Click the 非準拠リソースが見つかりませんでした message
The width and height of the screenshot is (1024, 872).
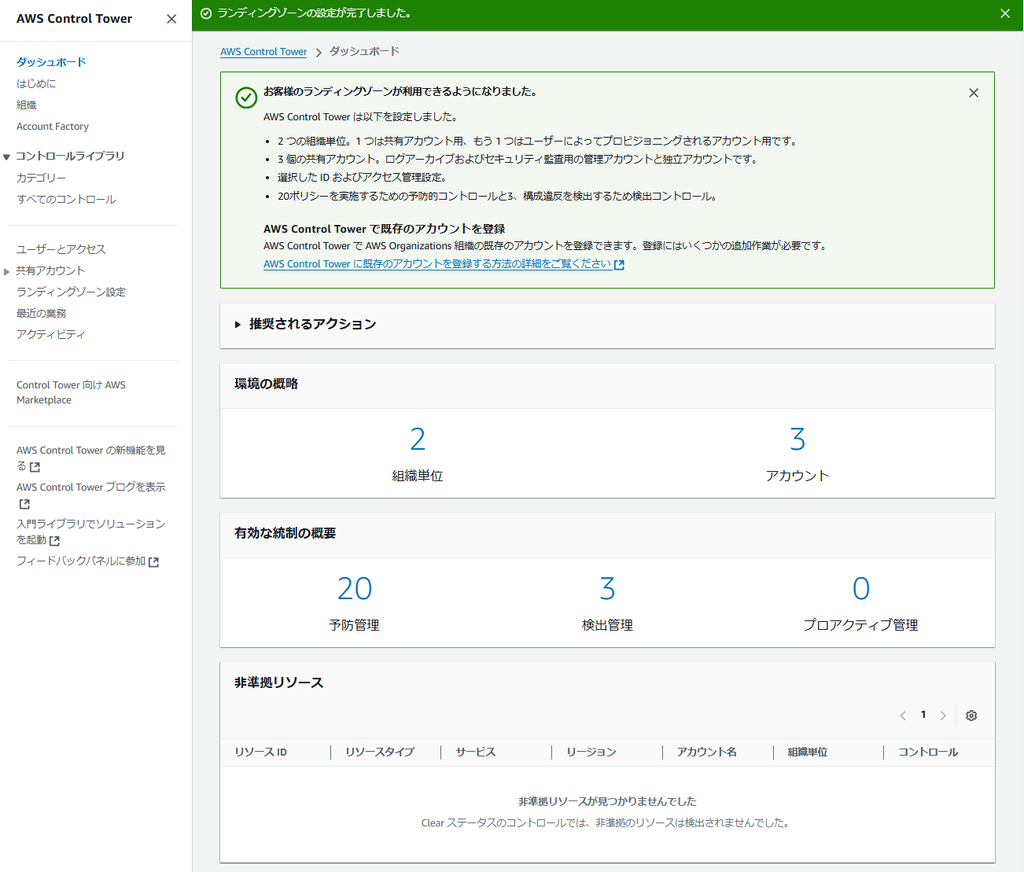click(x=607, y=801)
